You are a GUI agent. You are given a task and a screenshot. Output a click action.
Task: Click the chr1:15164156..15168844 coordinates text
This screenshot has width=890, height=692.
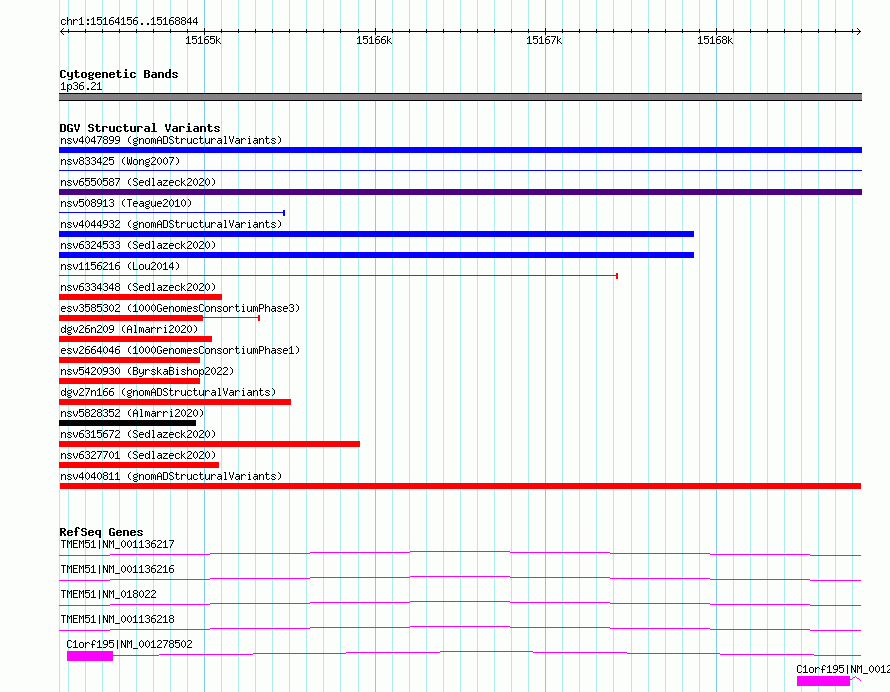pos(129,22)
